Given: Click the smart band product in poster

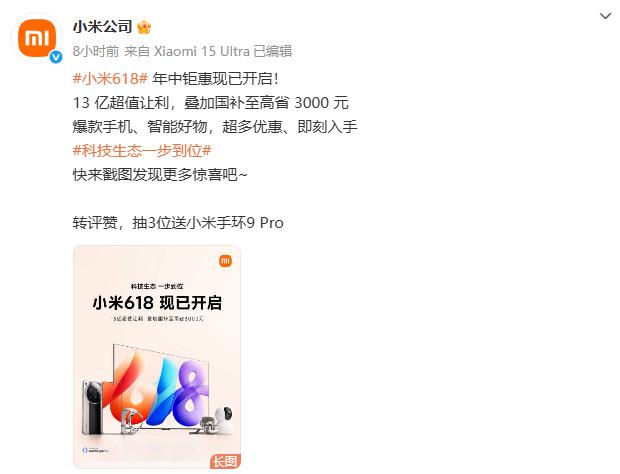Looking at the screenshot, I should (x=132, y=421).
